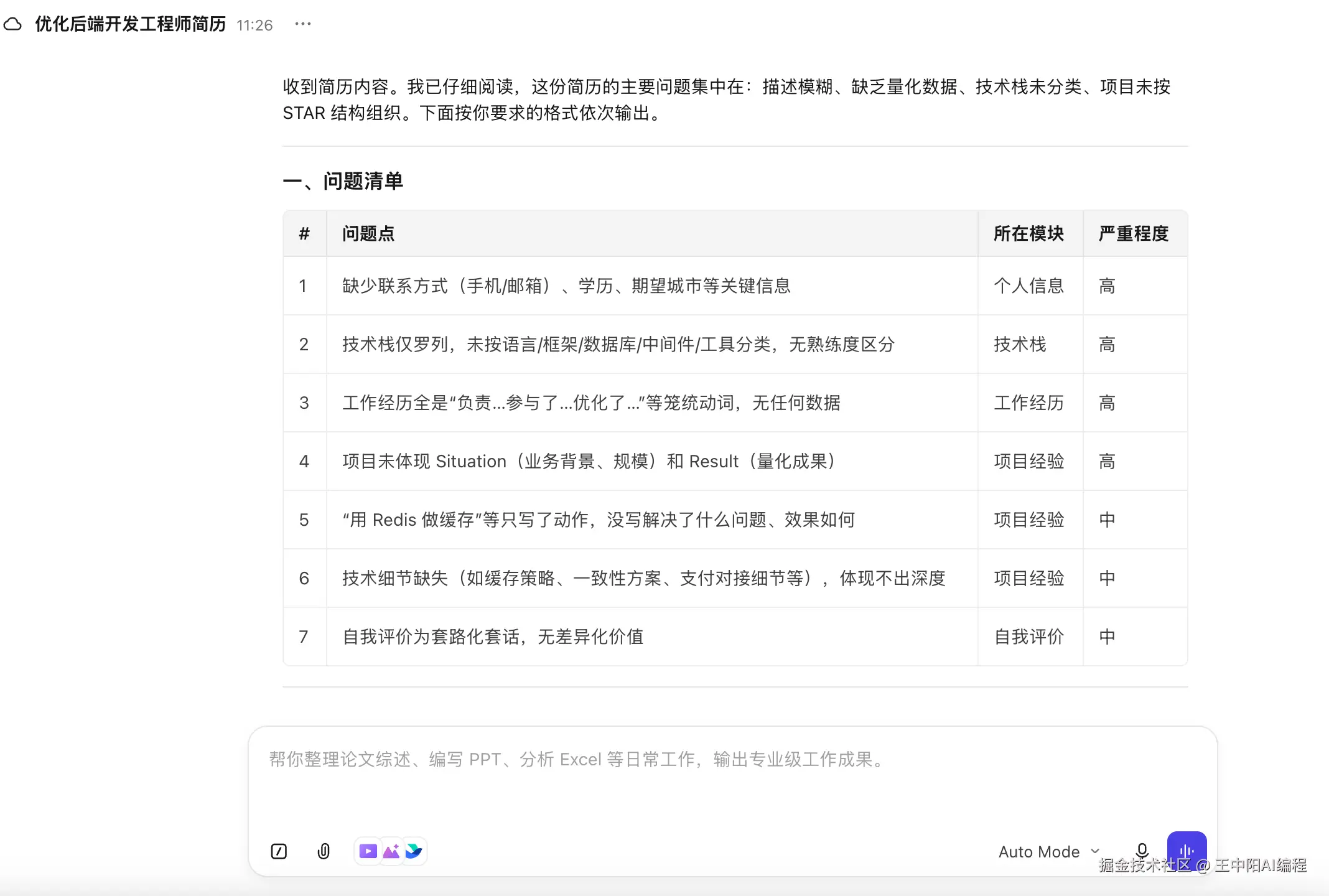Click the 一、问题清单 heading
Viewport: 1329px width, 896px height.
pos(343,181)
